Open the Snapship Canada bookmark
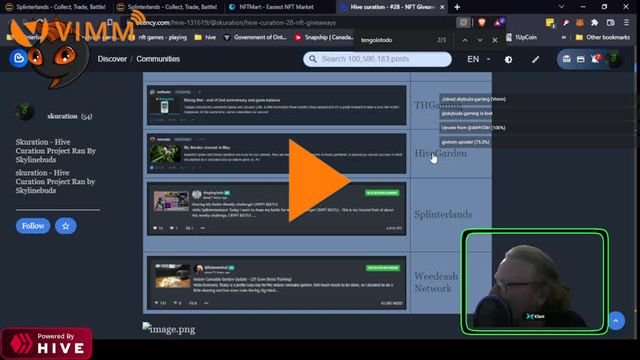The image size is (640, 360). (324, 37)
